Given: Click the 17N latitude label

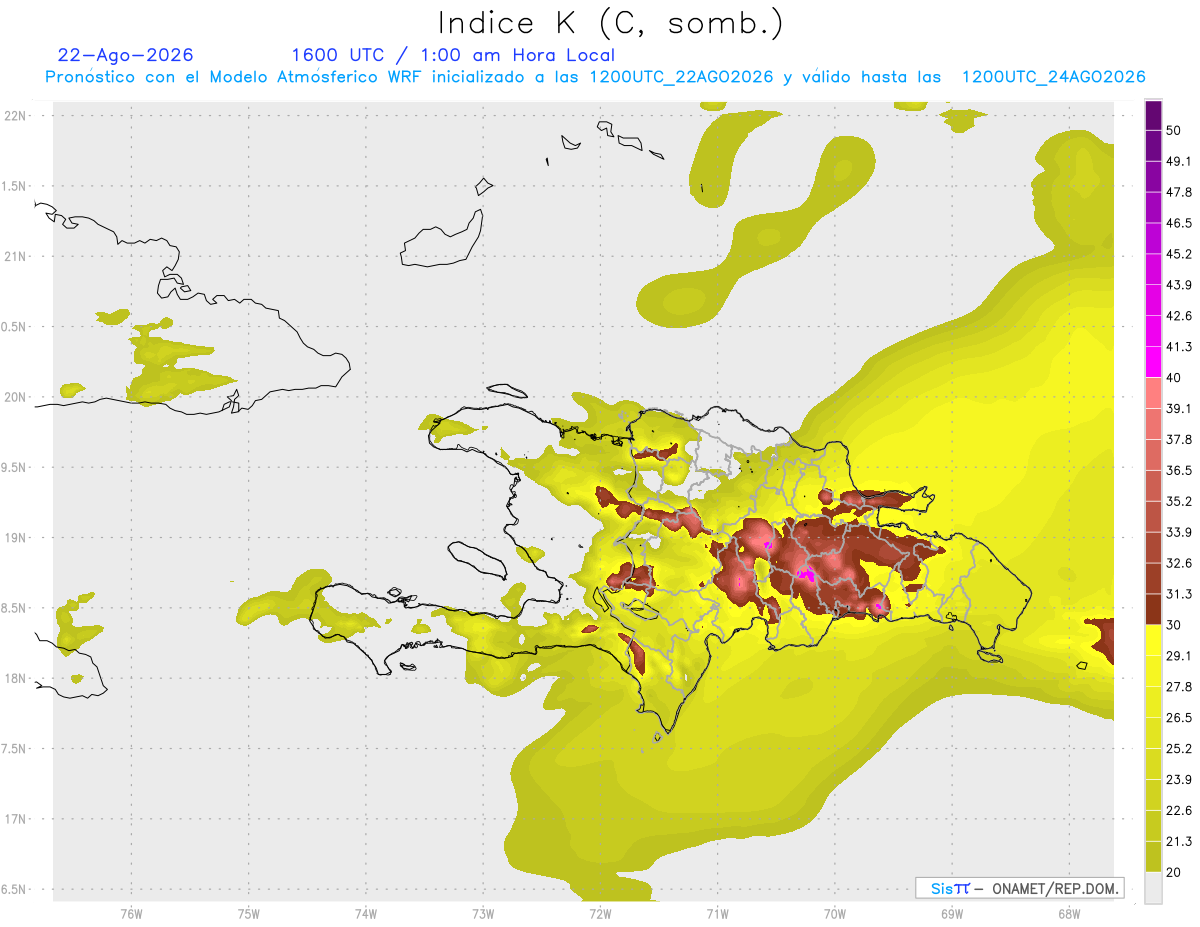Looking at the screenshot, I should [x=16, y=819].
